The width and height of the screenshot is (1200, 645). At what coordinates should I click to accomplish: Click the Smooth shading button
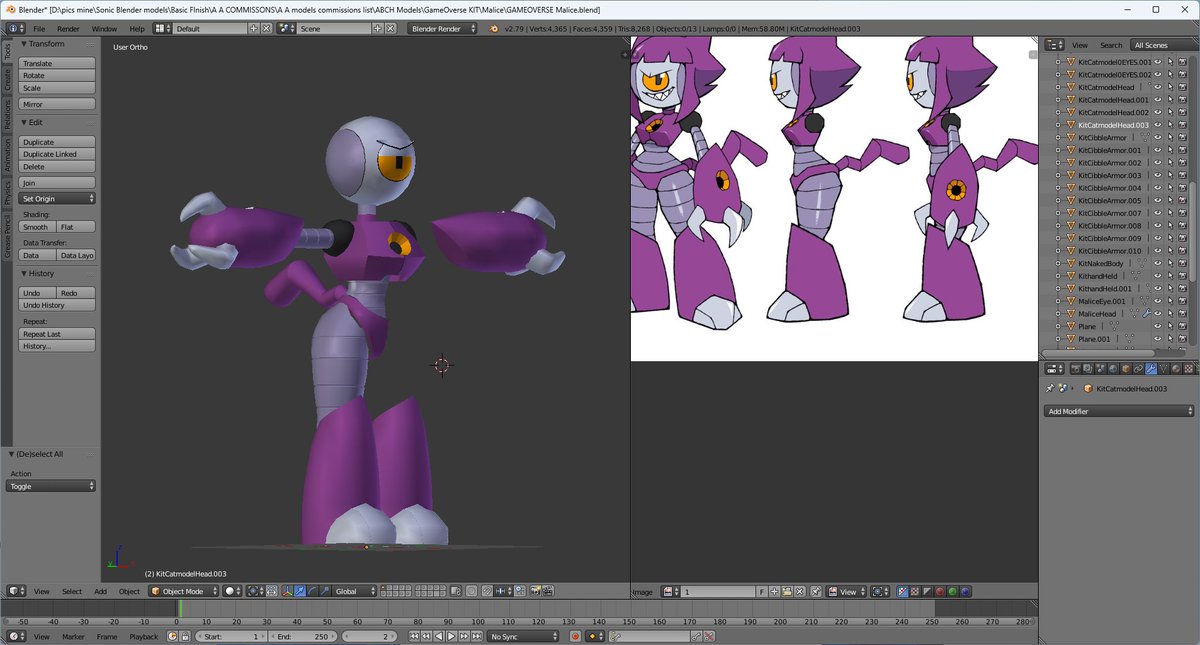tap(37, 227)
